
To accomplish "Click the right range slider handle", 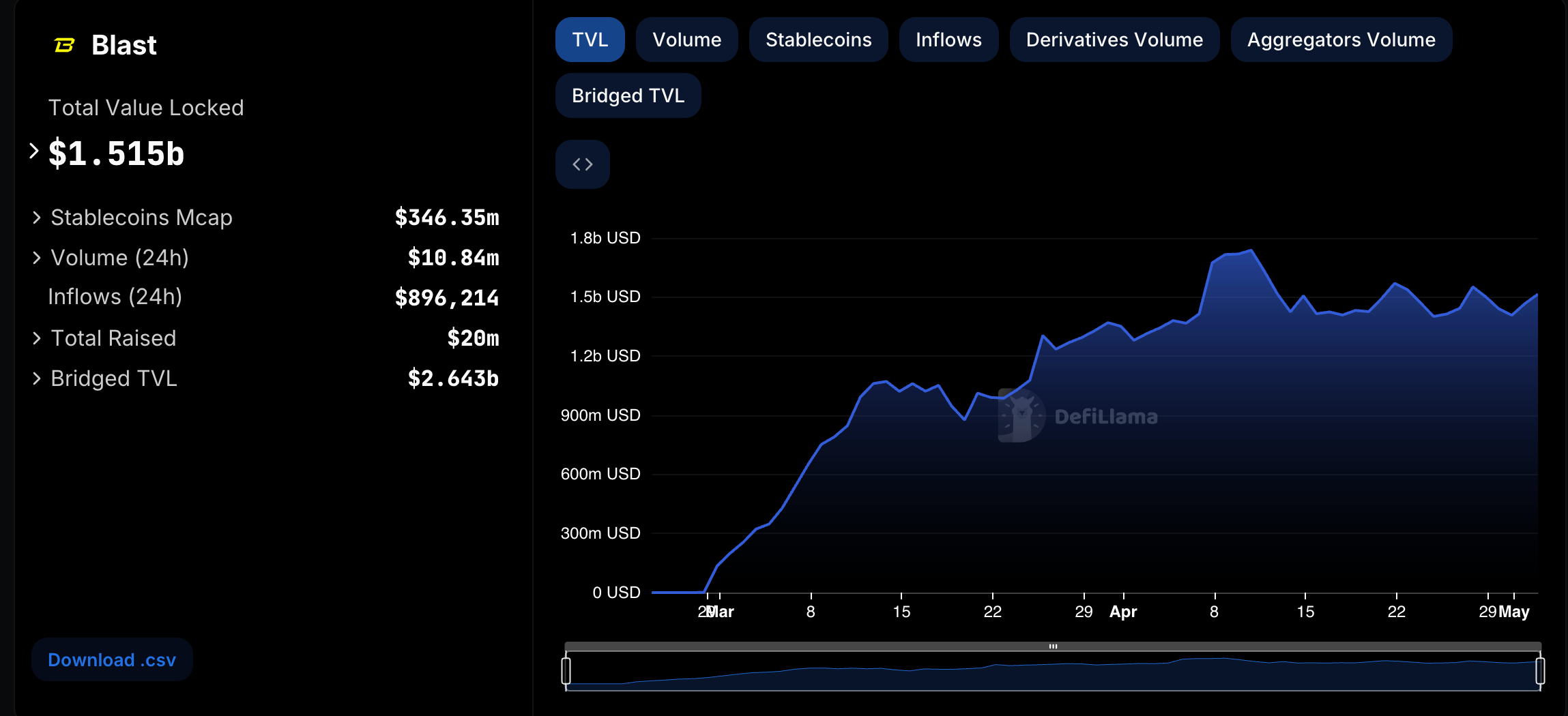I will click(1540, 671).
